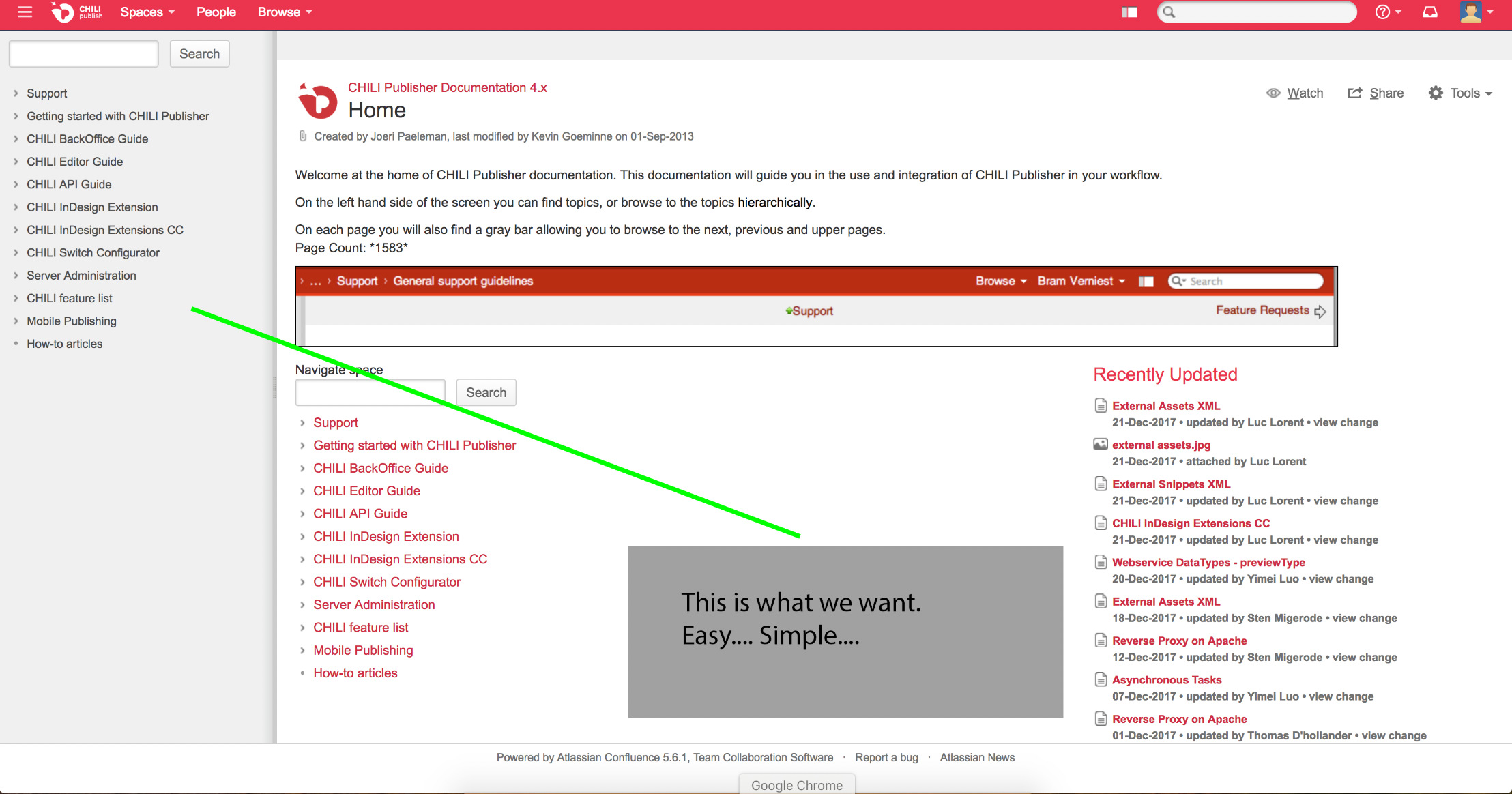Click Report a bug footer link
The image size is (1512, 794).
coord(886,757)
